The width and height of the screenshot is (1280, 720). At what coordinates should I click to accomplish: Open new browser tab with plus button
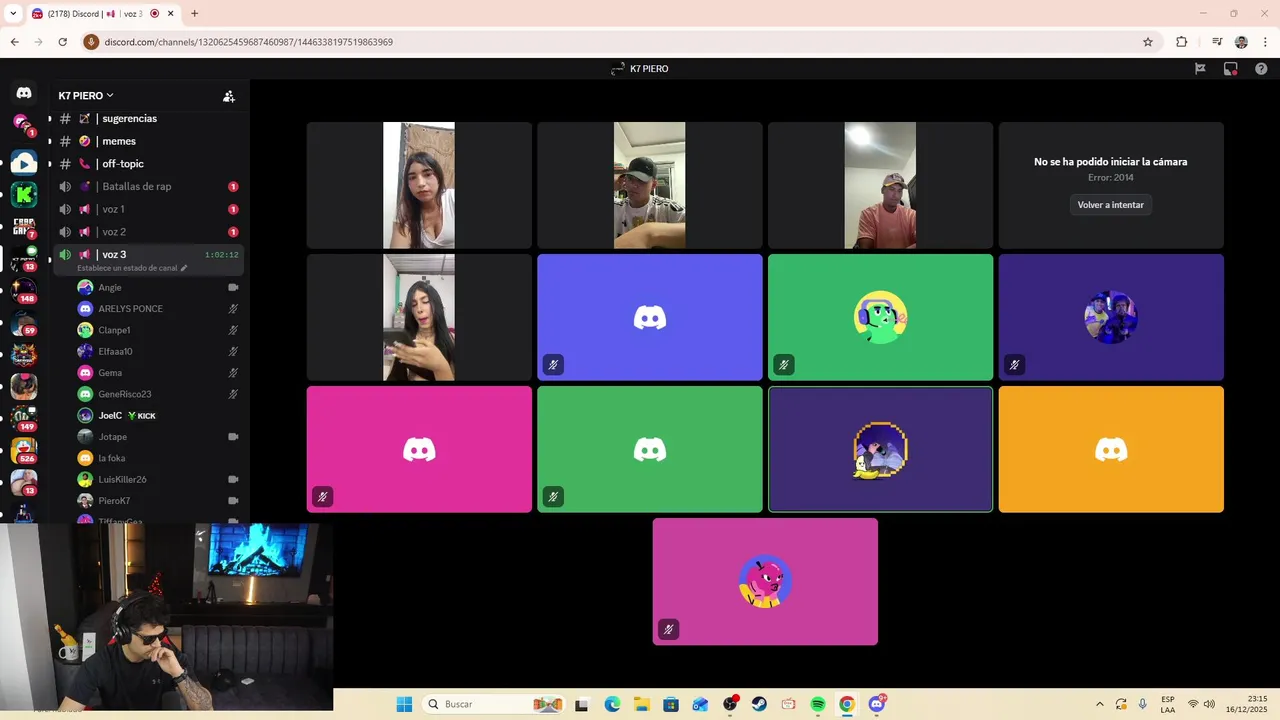tap(194, 13)
